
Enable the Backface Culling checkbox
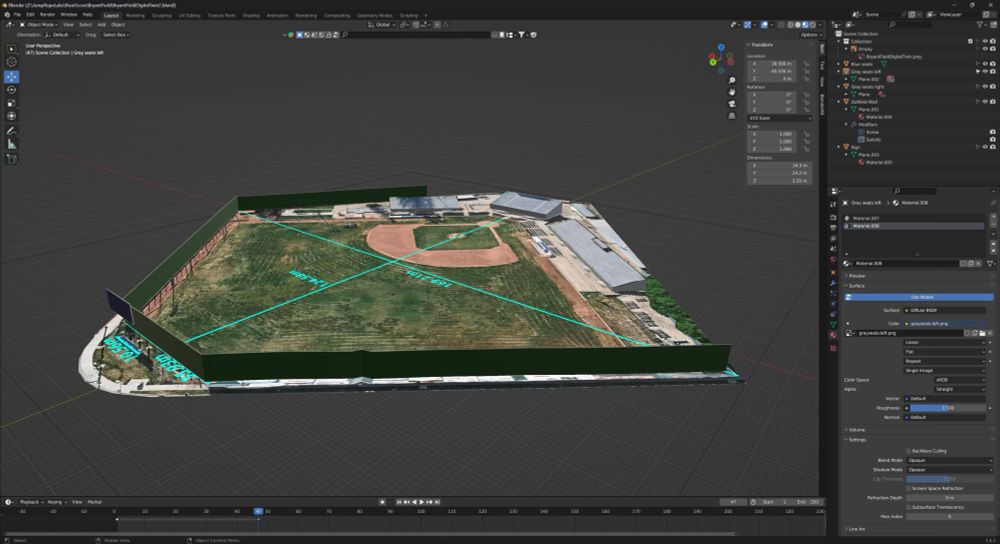point(909,451)
